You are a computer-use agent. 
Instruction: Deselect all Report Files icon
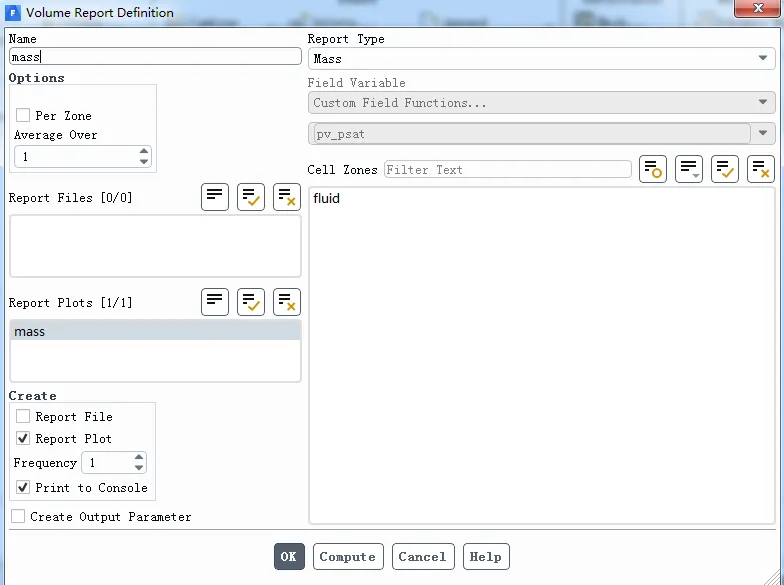287,197
